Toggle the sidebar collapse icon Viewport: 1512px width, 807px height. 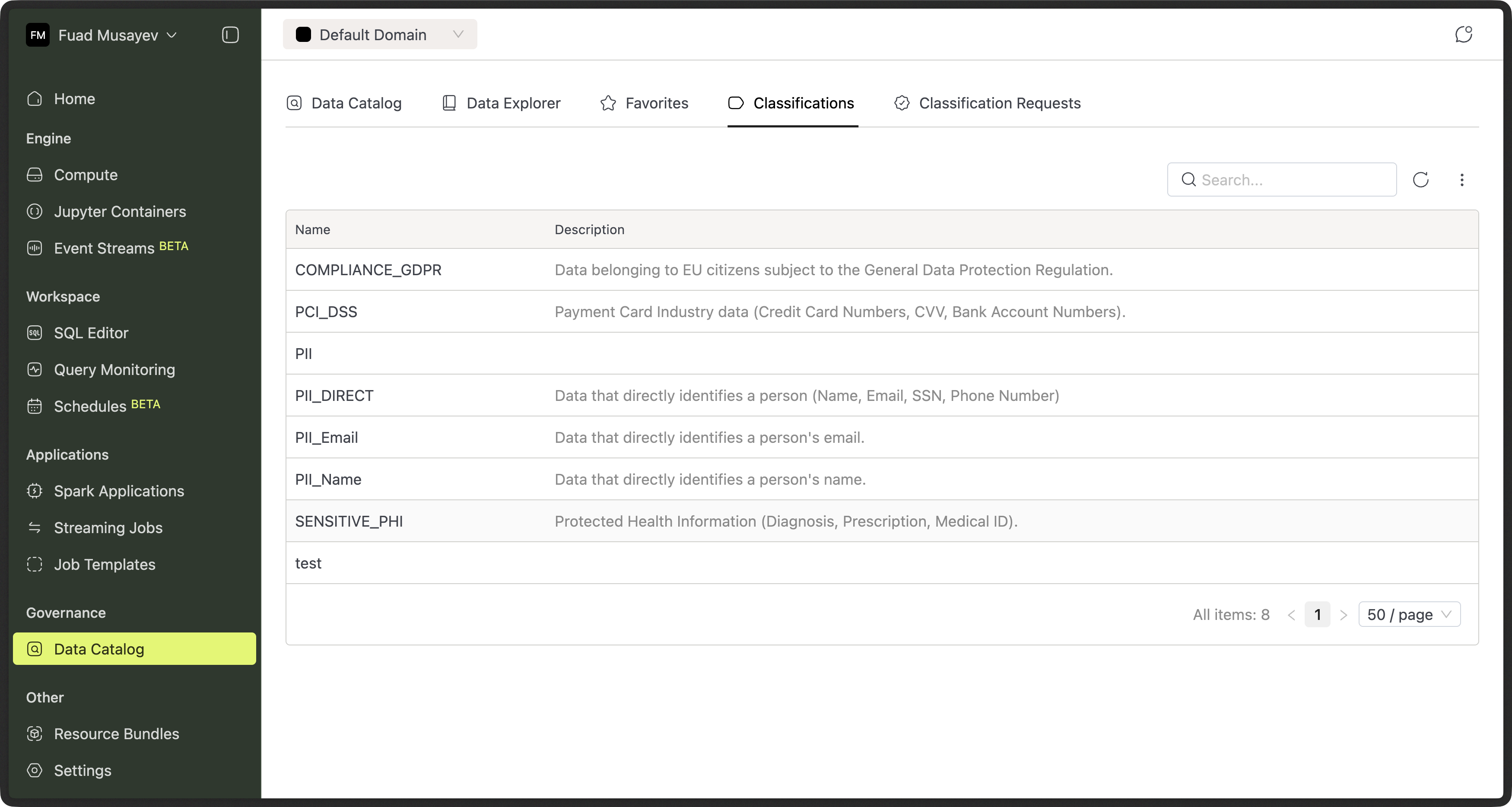(x=230, y=35)
